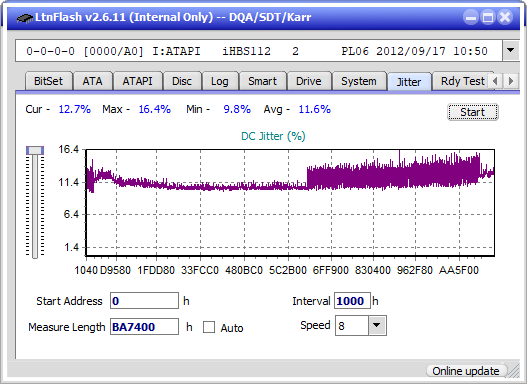Click the Avg value 11.6%

[315, 109]
